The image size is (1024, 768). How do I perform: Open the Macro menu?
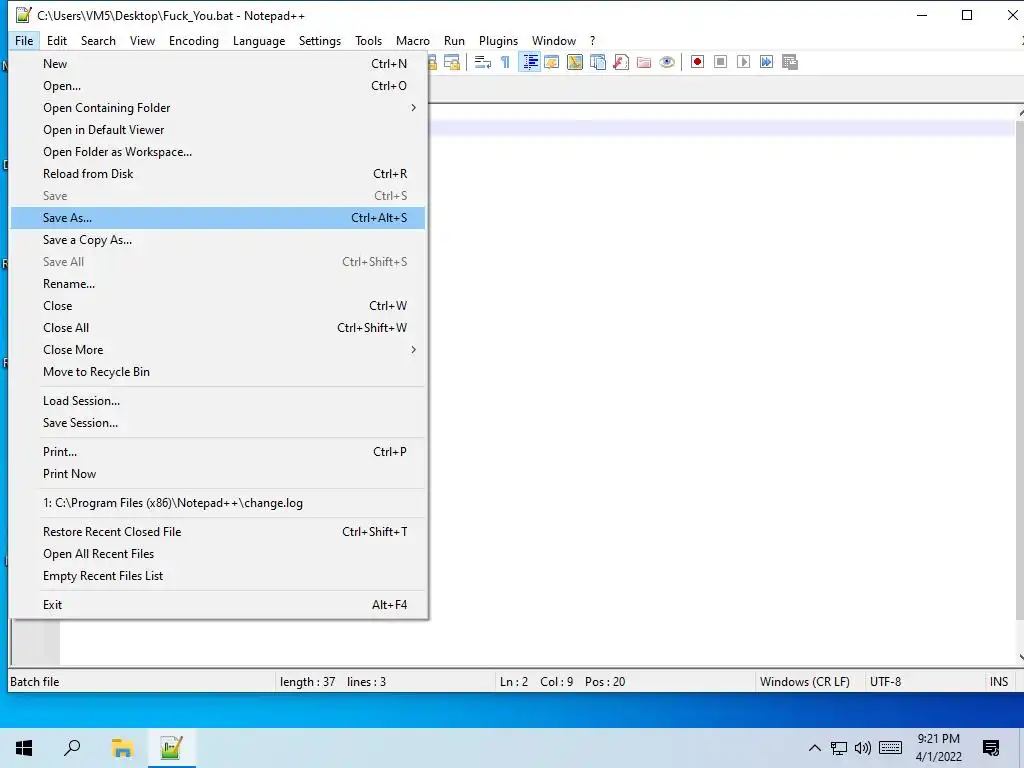click(x=412, y=40)
